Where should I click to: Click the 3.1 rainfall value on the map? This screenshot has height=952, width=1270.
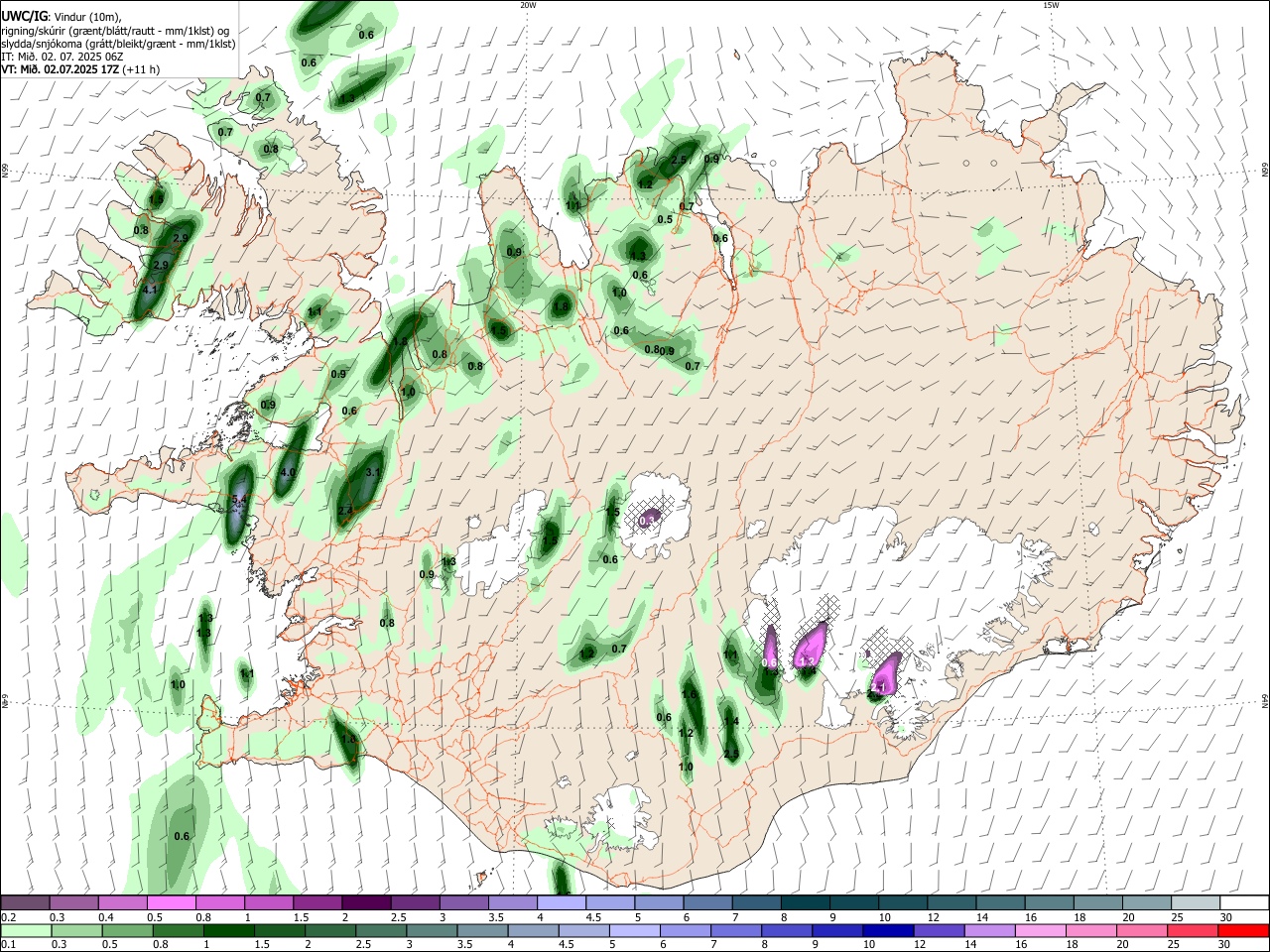[374, 472]
